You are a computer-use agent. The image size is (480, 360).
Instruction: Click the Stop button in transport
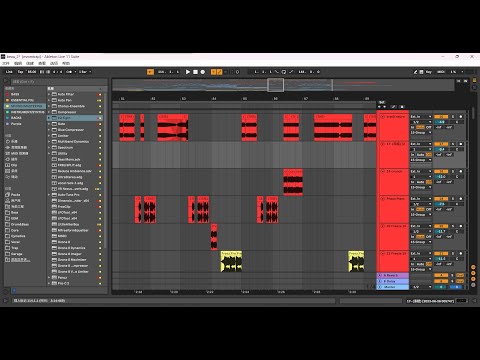pos(195,72)
